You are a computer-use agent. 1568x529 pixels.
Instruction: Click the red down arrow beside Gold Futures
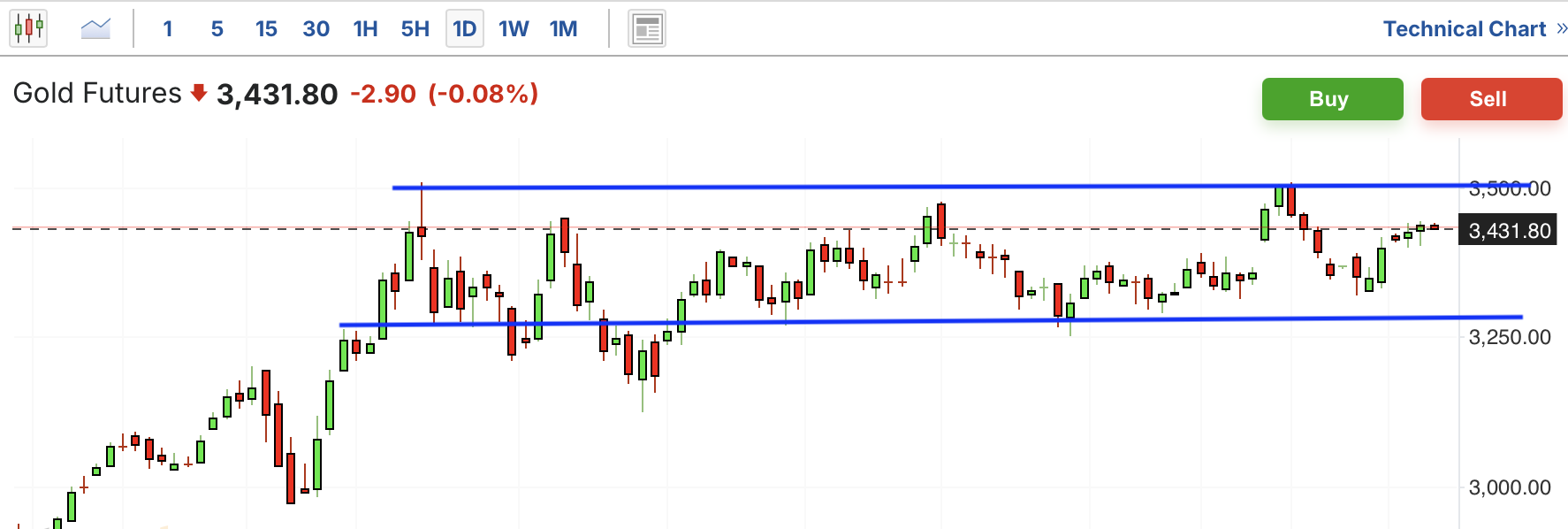coord(199,93)
